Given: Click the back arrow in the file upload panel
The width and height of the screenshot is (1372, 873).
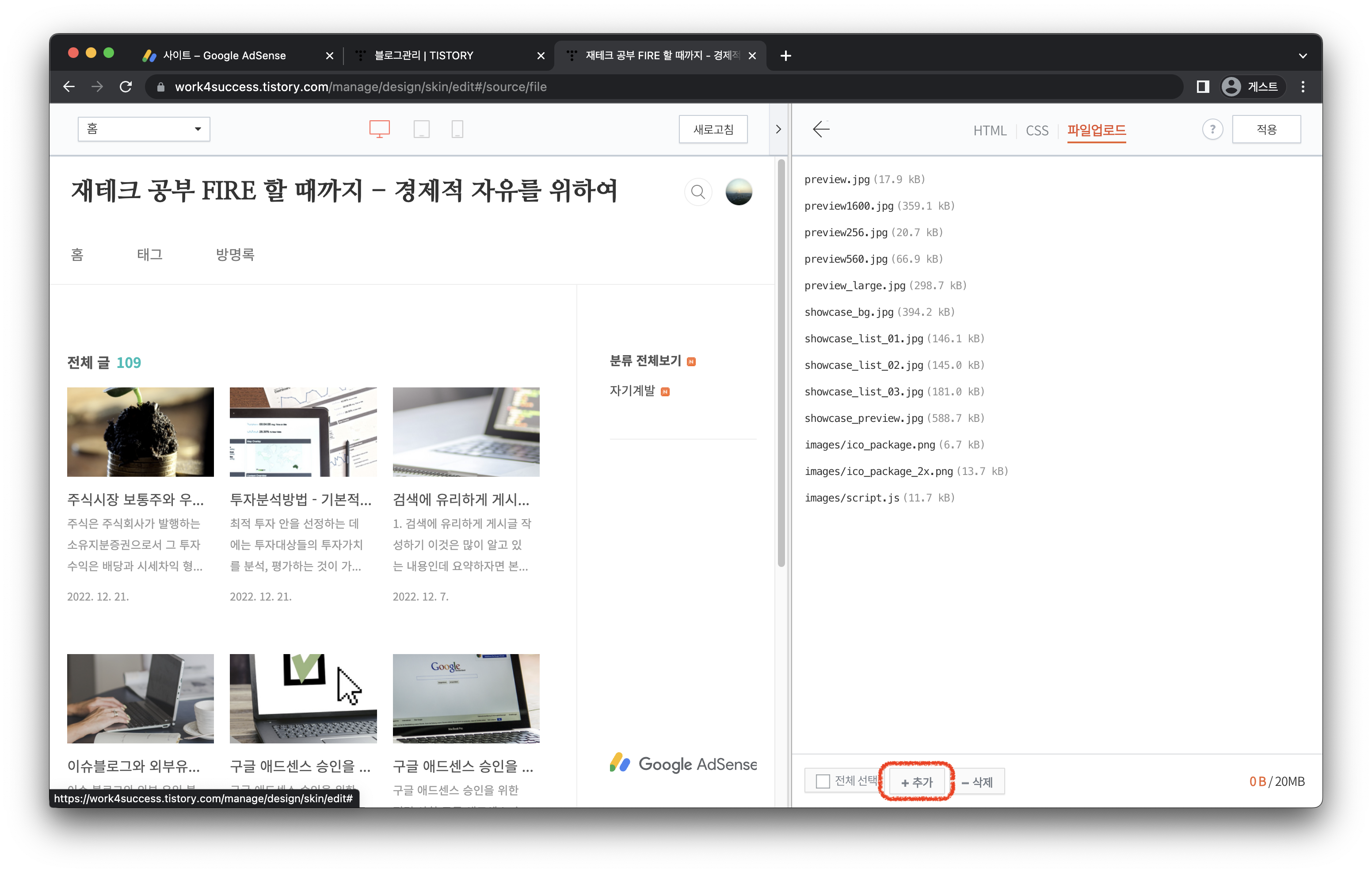Looking at the screenshot, I should pyautogui.click(x=822, y=130).
